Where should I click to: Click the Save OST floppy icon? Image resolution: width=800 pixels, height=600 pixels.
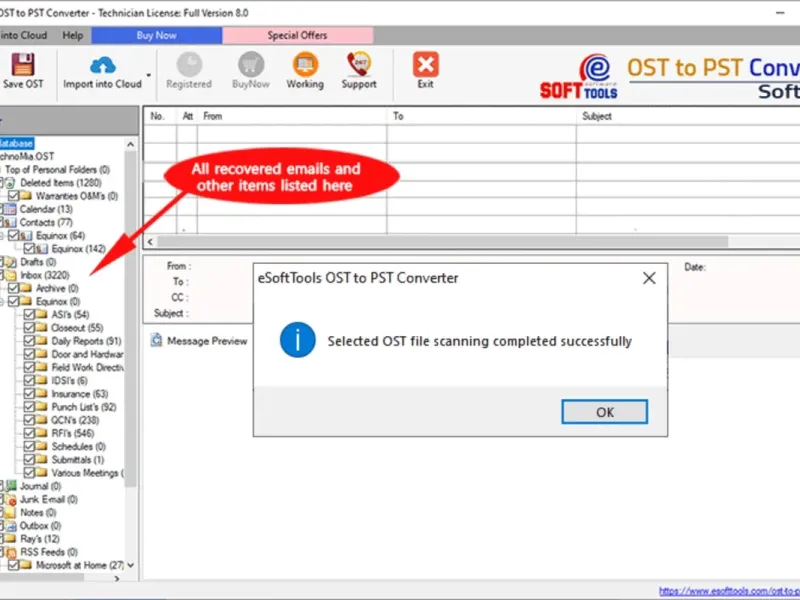point(22,65)
